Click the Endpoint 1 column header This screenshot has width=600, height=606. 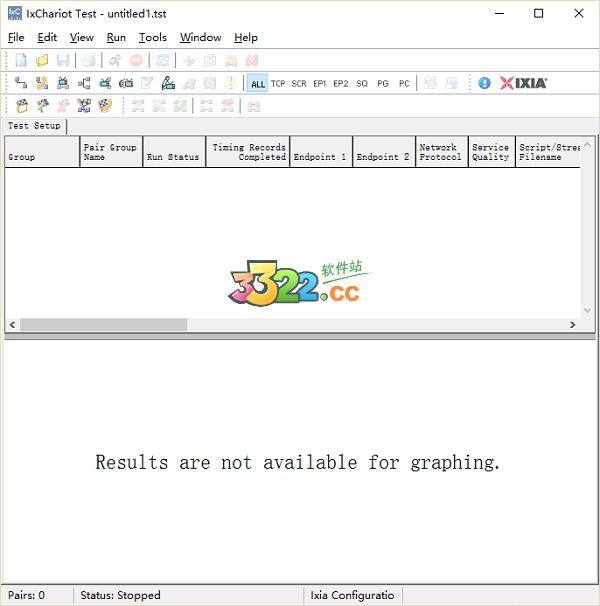click(x=321, y=152)
